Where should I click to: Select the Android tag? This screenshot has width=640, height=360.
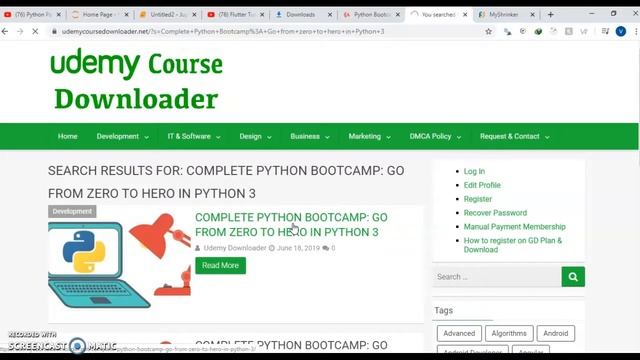(556, 333)
